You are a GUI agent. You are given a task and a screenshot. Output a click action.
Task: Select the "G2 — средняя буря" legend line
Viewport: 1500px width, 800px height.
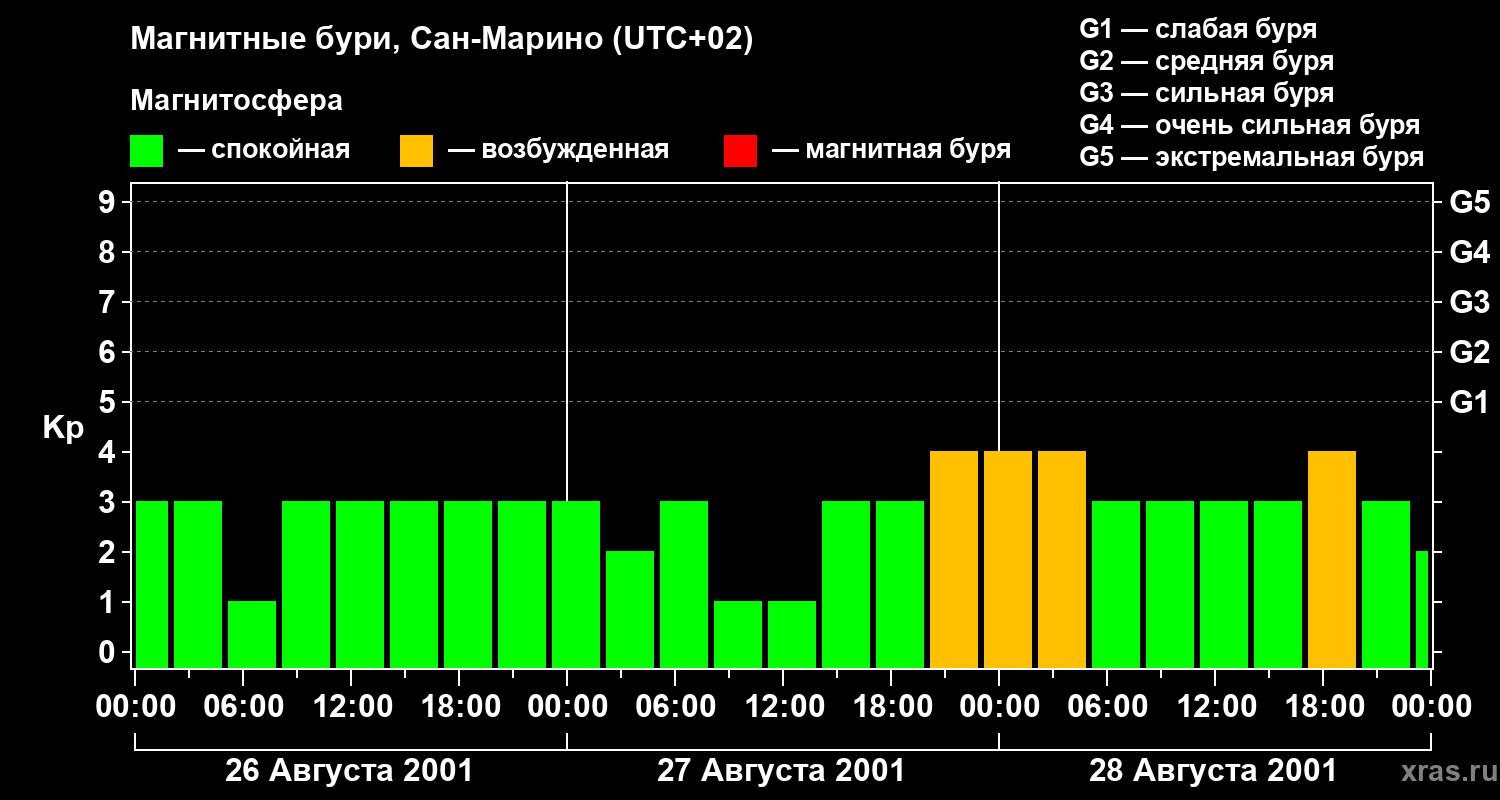[1207, 61]
